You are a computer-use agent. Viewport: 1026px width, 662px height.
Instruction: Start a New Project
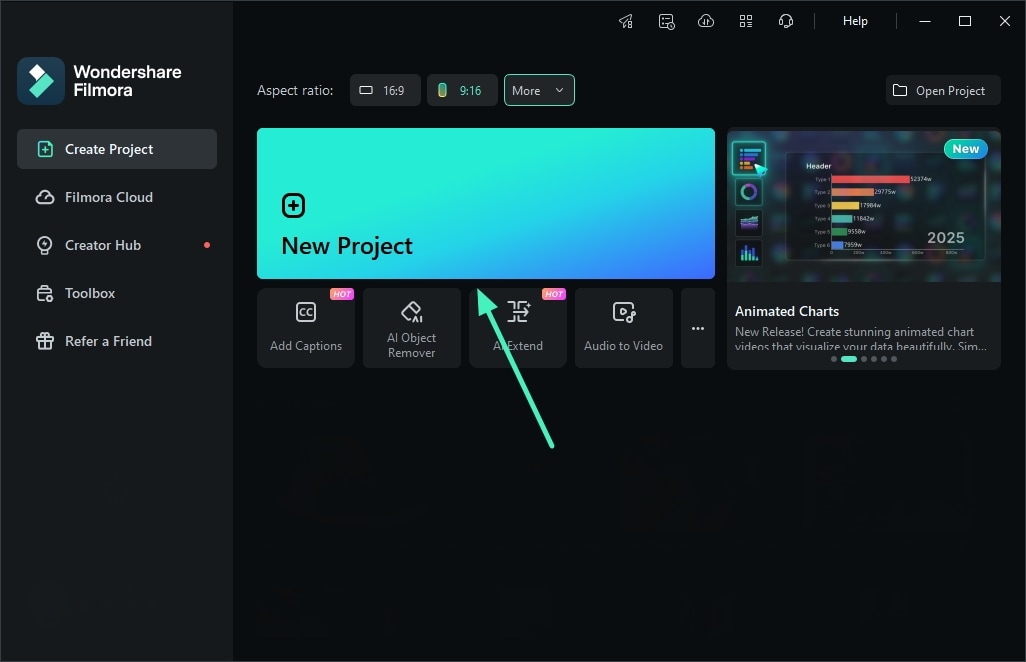coord(486,203)
